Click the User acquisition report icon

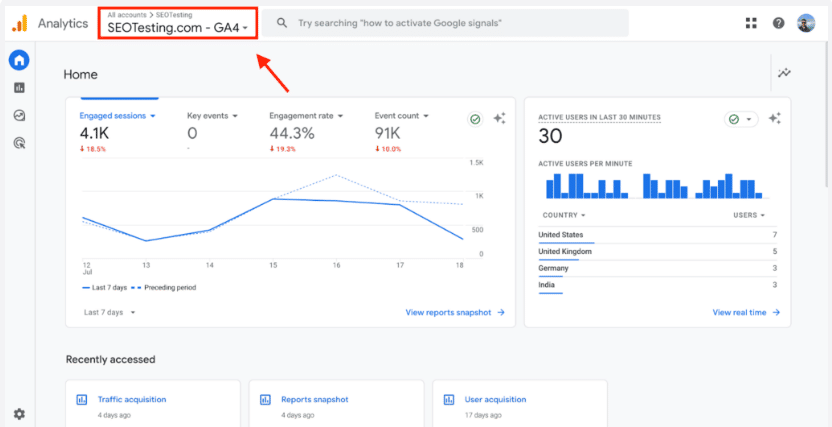click(449, 399)
